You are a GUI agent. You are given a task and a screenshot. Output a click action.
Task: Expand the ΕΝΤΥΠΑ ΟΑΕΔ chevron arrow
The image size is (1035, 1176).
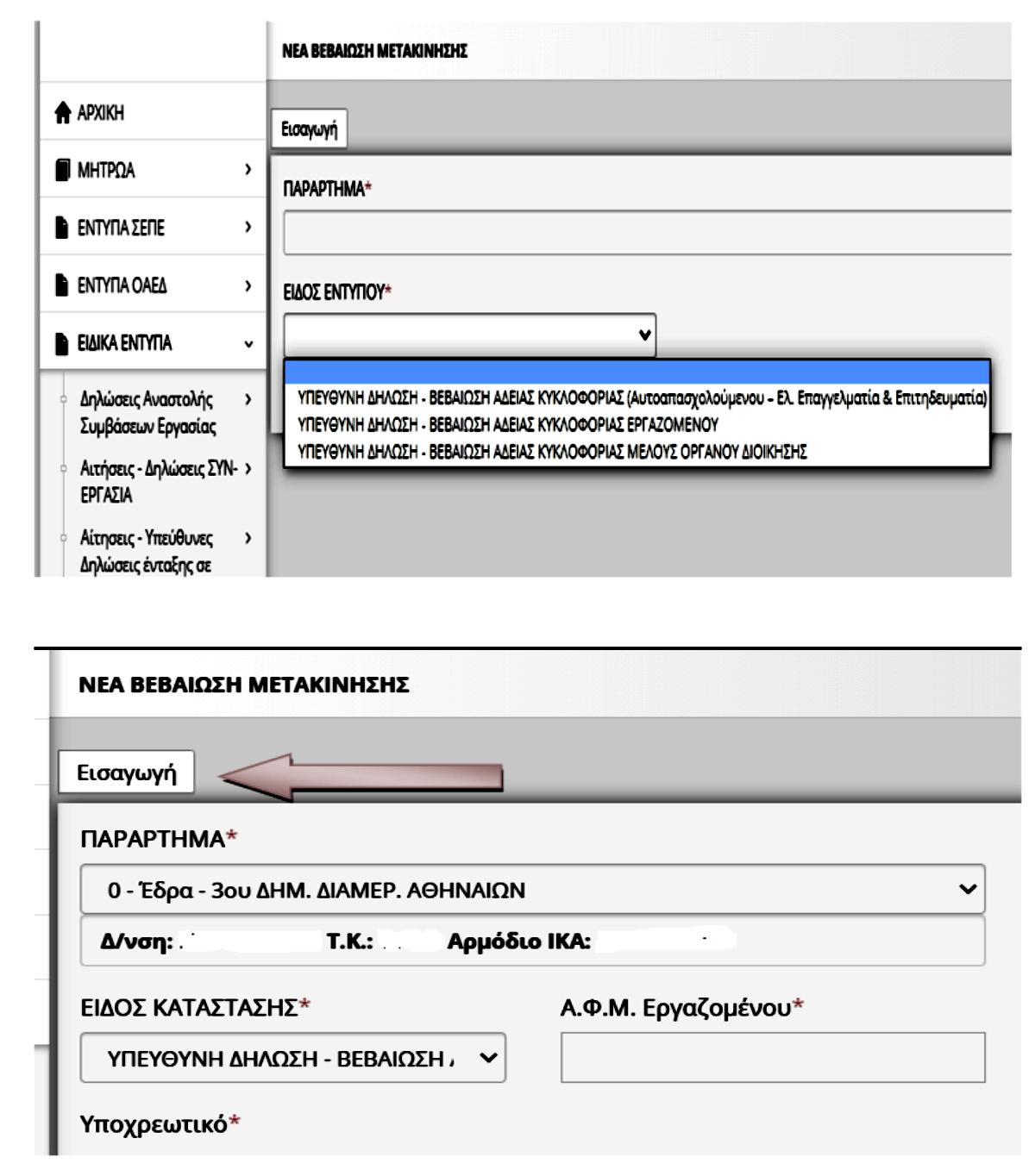[x=248, y=285]
